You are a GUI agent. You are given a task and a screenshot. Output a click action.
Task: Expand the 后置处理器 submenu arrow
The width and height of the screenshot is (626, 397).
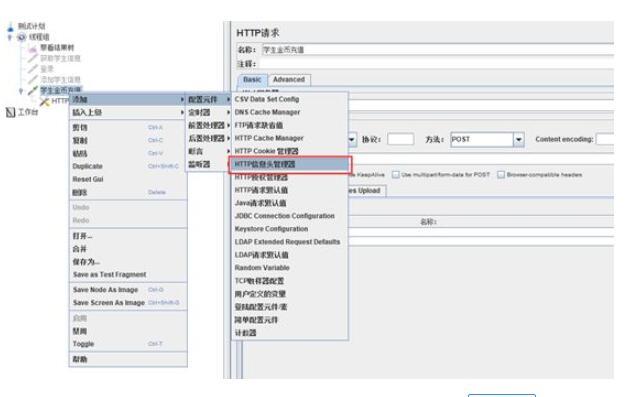pyautogui.click(x=228, y=138)
